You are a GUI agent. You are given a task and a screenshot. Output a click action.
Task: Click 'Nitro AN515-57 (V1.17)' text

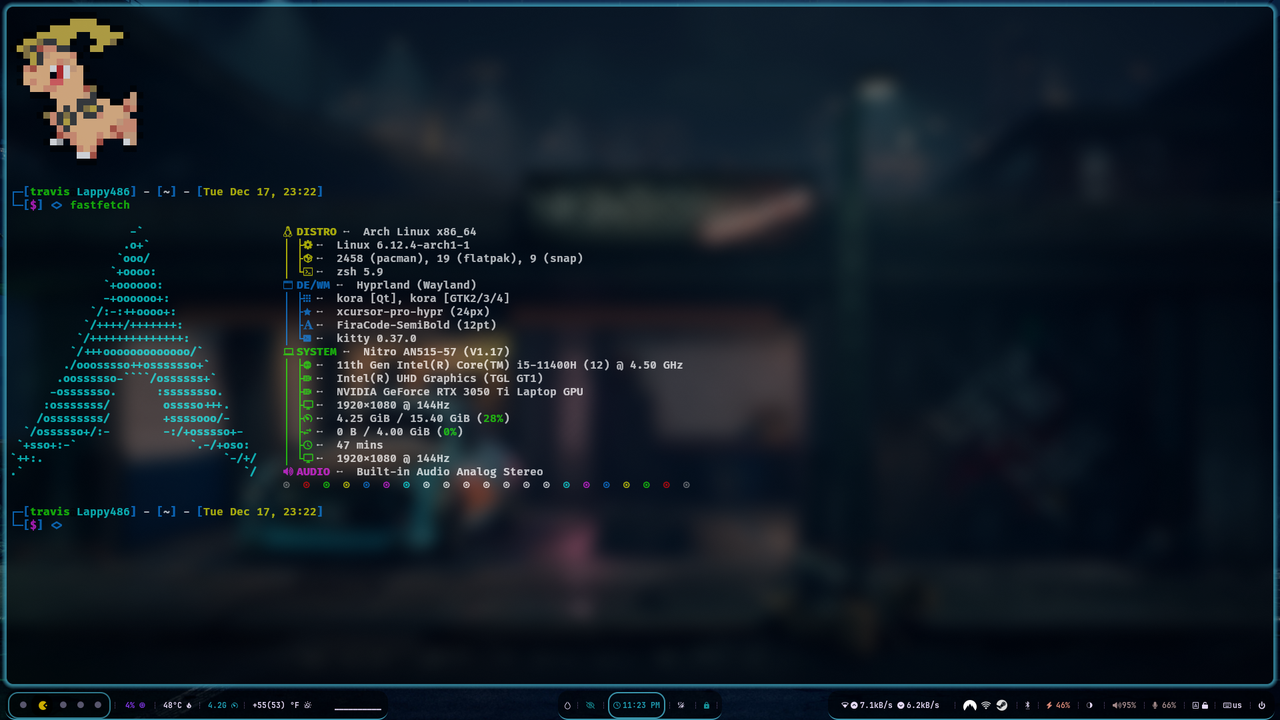click(436, 352)
